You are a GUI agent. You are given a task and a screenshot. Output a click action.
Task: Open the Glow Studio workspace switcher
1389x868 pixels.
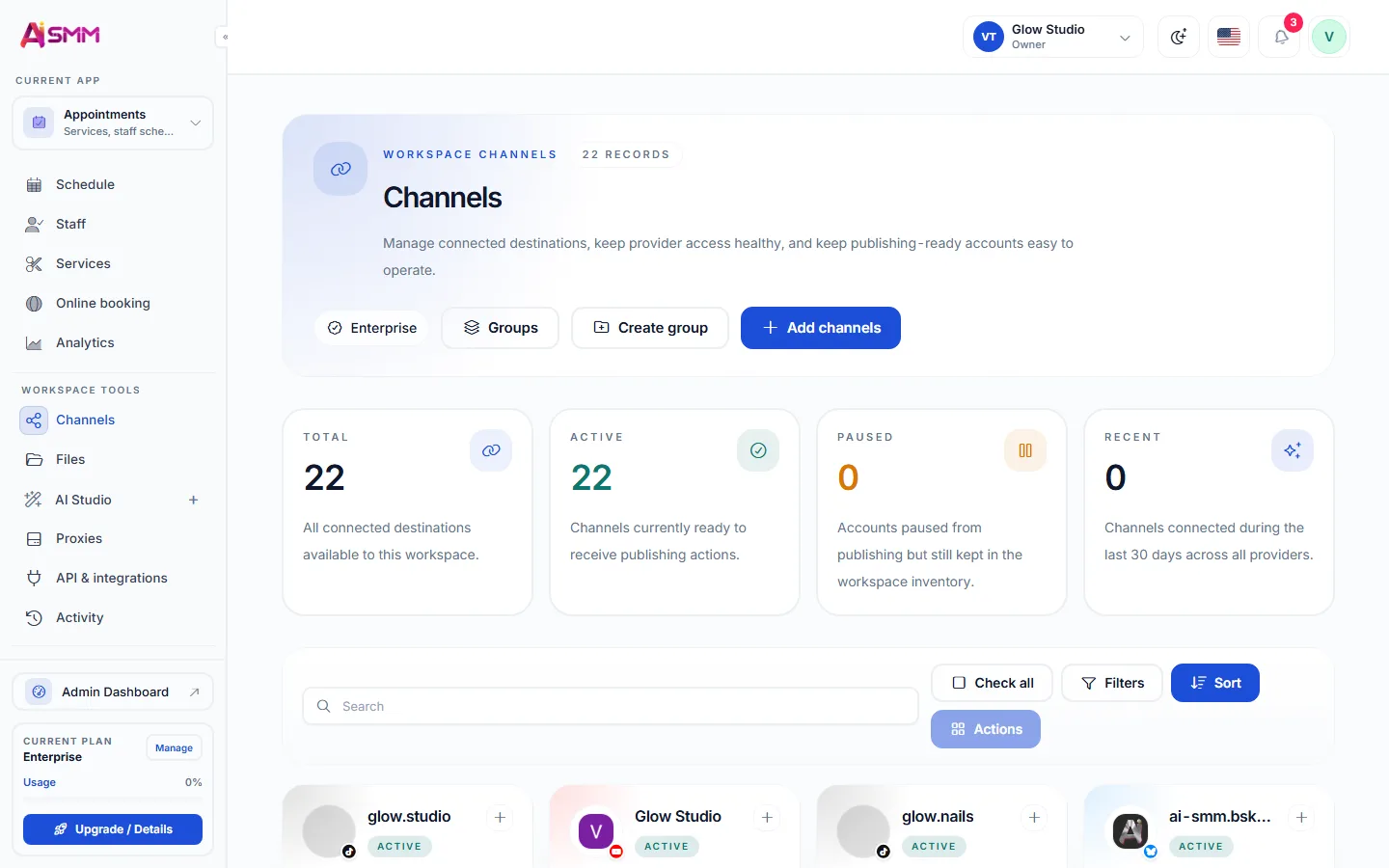tap(1052, 37)
